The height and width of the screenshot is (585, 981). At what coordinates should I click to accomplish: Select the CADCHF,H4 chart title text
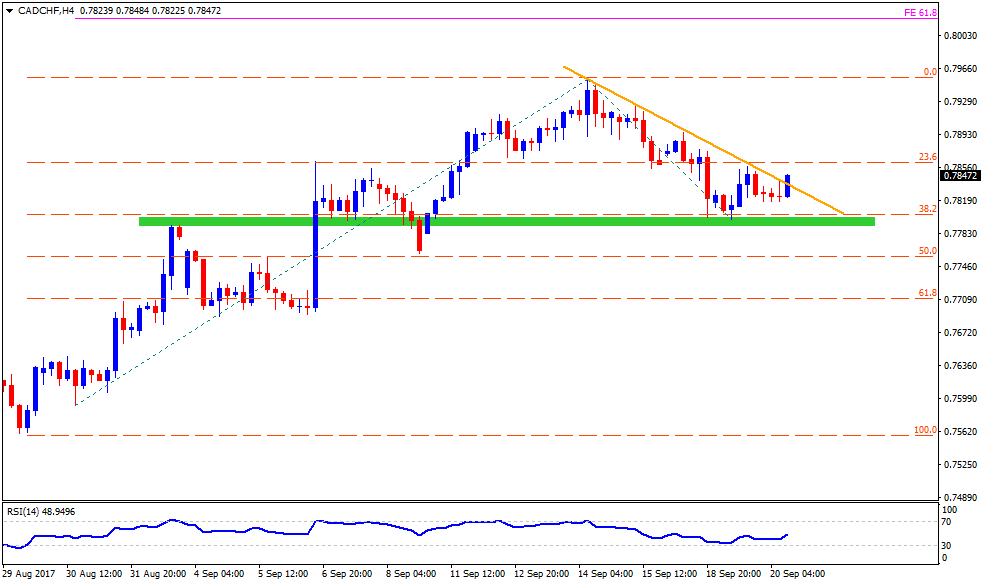click(x=46, y=11)
